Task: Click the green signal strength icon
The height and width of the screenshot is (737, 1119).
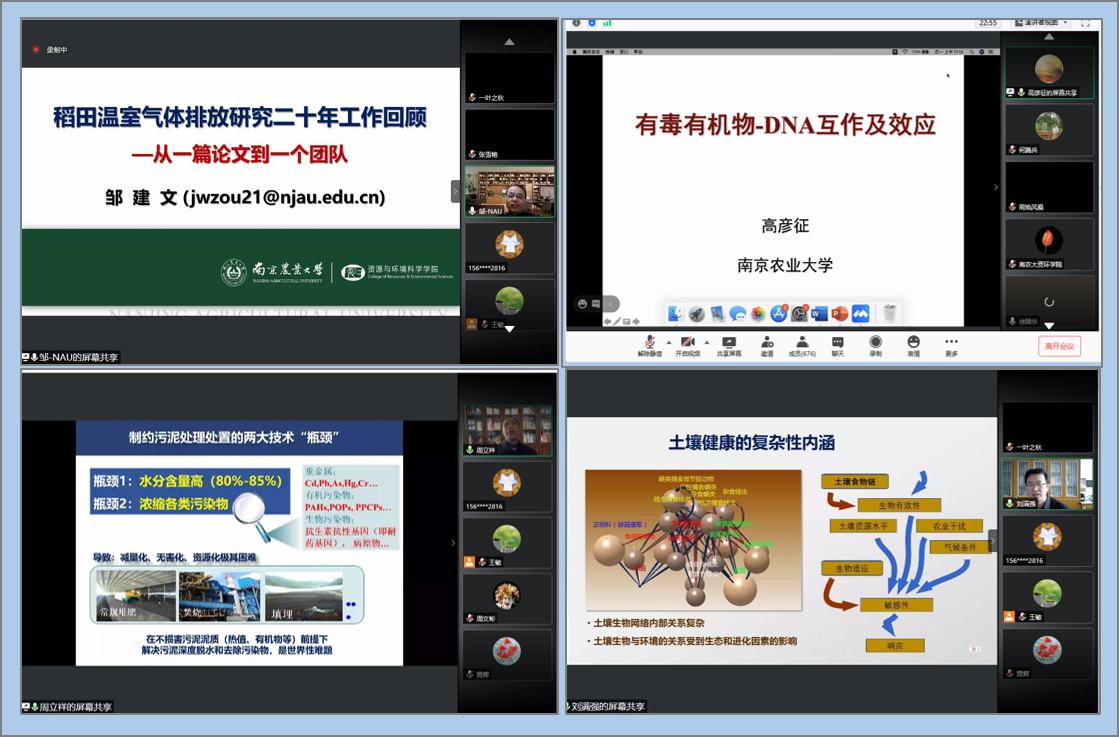Action: 607,22
